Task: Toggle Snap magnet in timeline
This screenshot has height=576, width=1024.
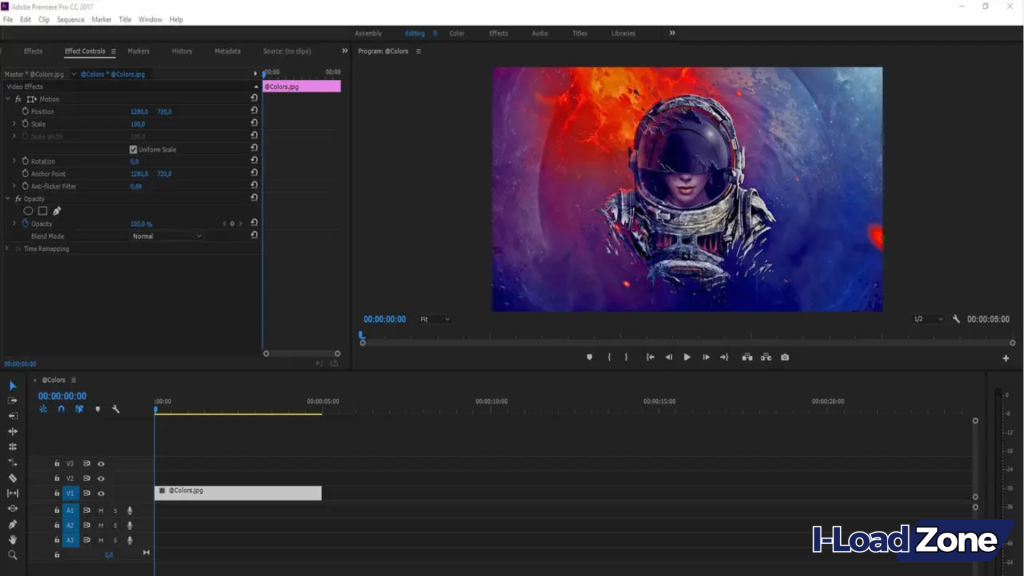Action: click(x=61, y=409)
